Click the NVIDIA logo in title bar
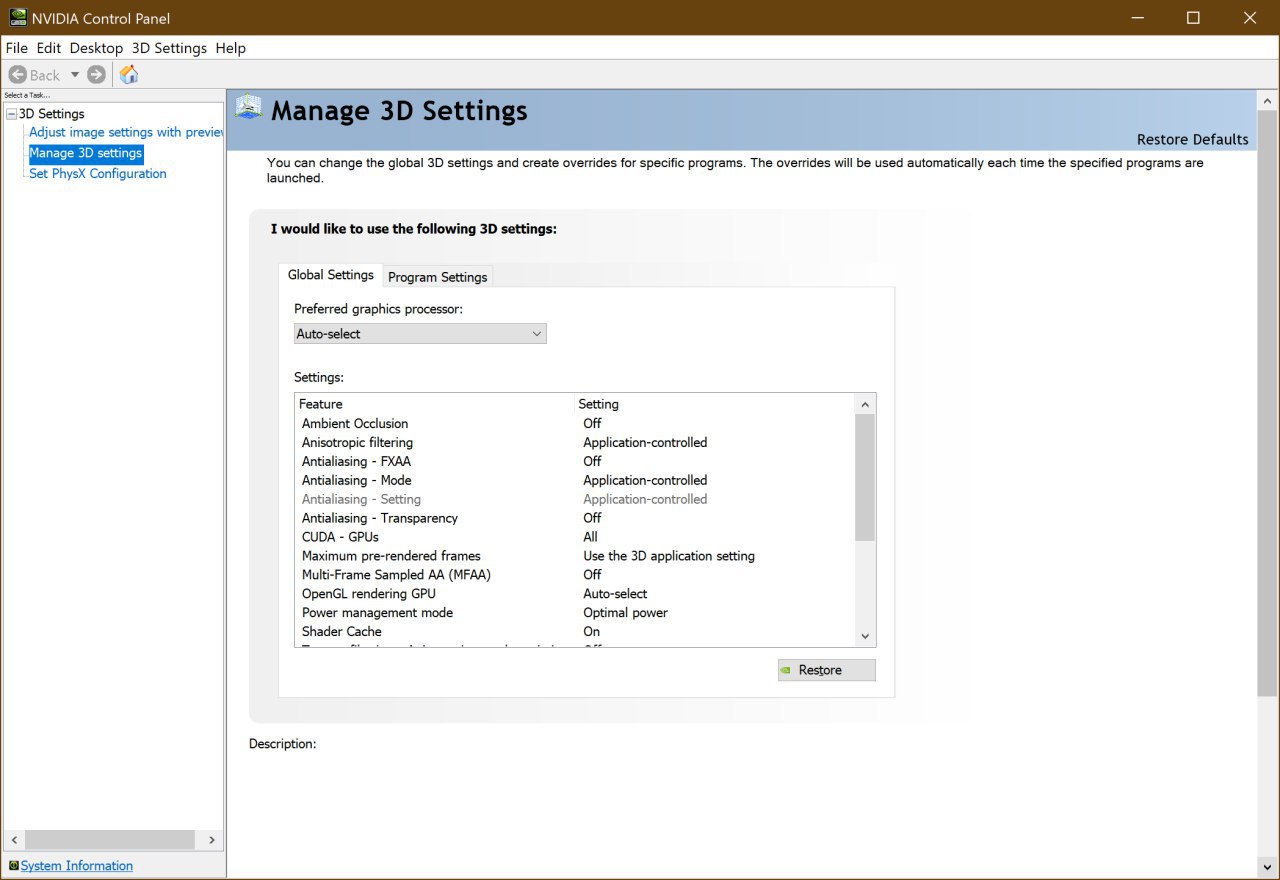The height and width of the screenshot is (880, 1280). point(18,18)
